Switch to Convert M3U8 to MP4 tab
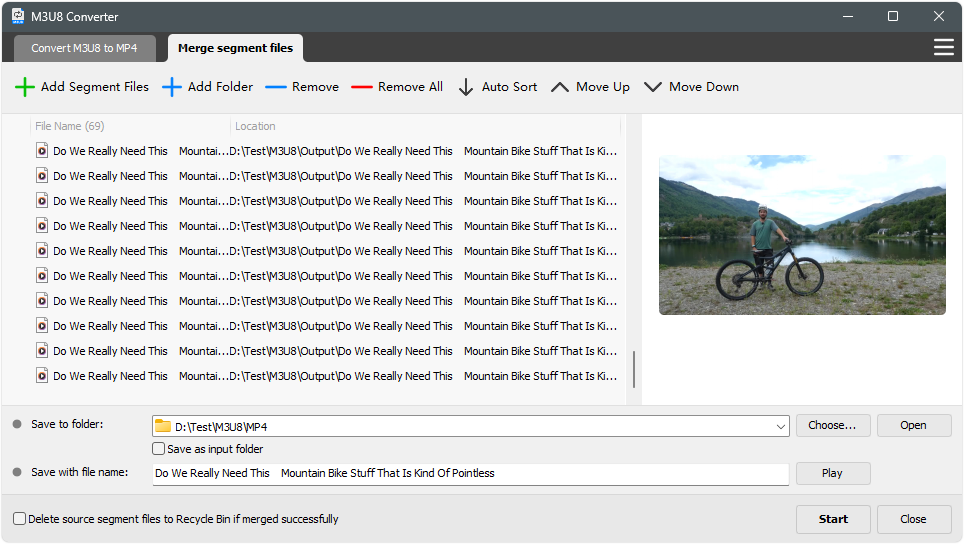 pos(84,48)
